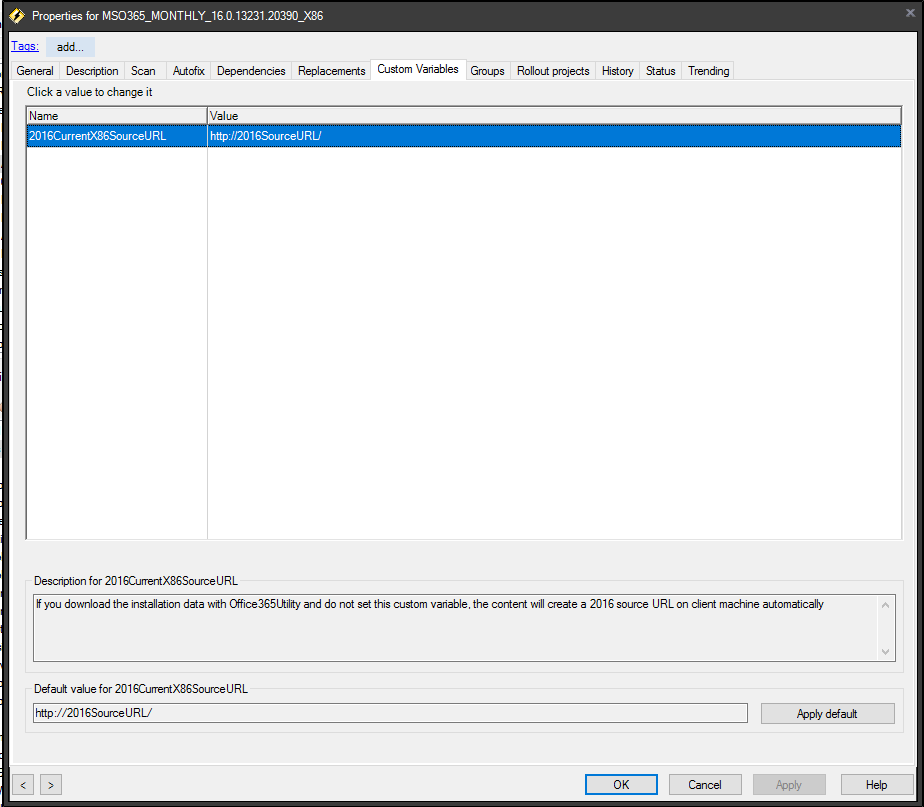Click the previous arrow button

[x=24, y=785]
